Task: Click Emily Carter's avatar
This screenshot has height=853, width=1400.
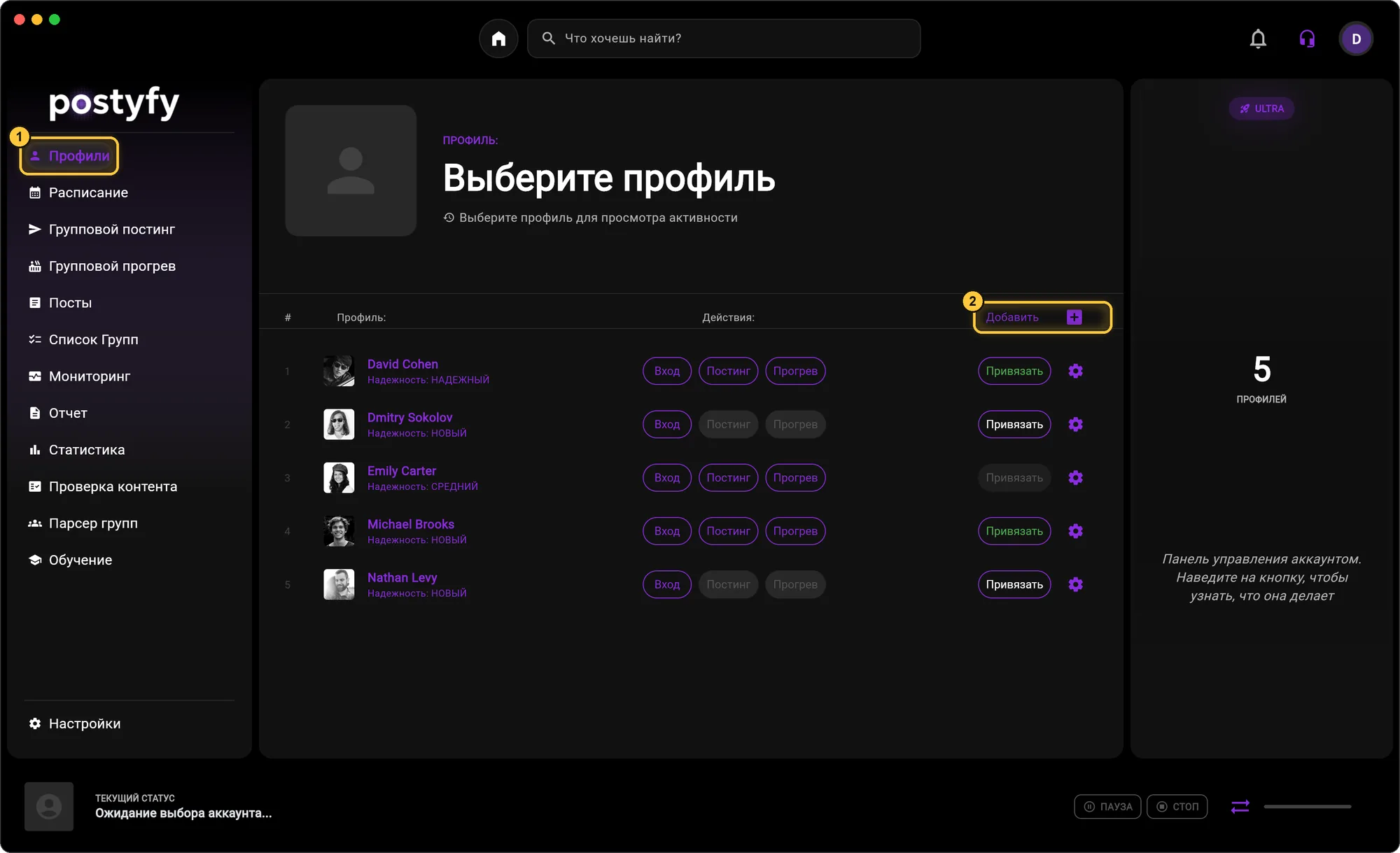Action: click(x=339, y=477)
